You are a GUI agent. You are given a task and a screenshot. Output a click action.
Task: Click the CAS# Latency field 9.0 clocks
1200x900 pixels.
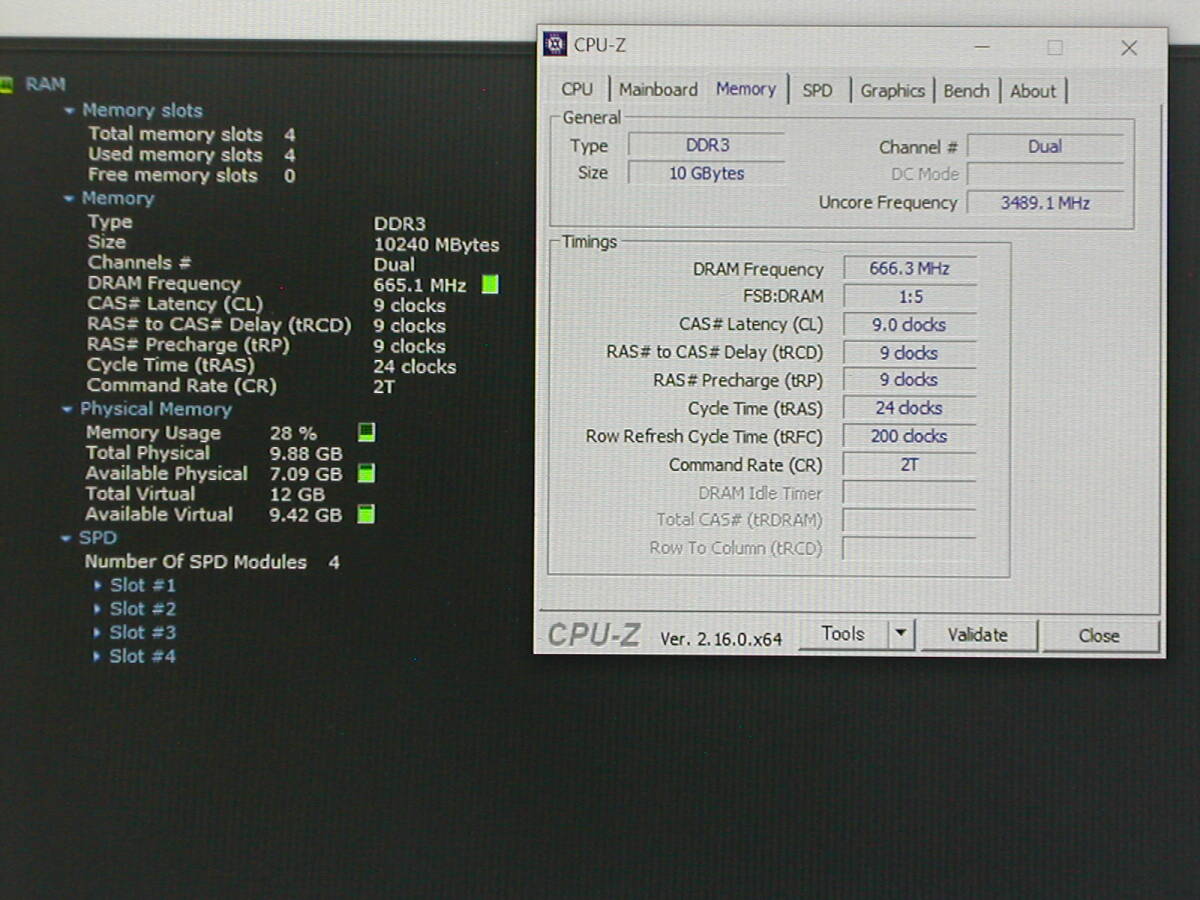point(909,324)
